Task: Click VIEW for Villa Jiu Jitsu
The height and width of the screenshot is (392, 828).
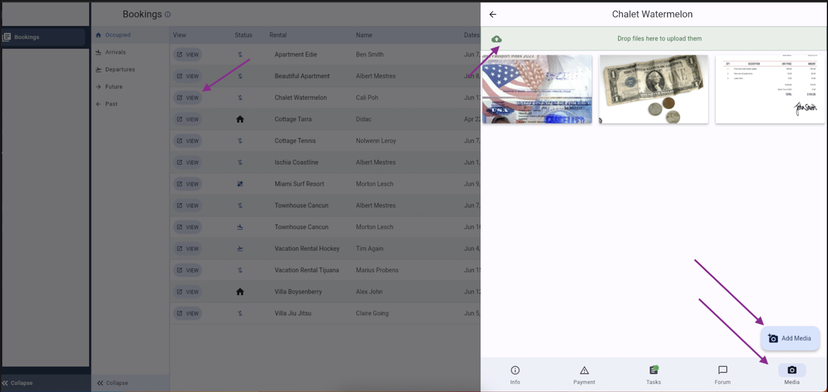Action: 187,313
